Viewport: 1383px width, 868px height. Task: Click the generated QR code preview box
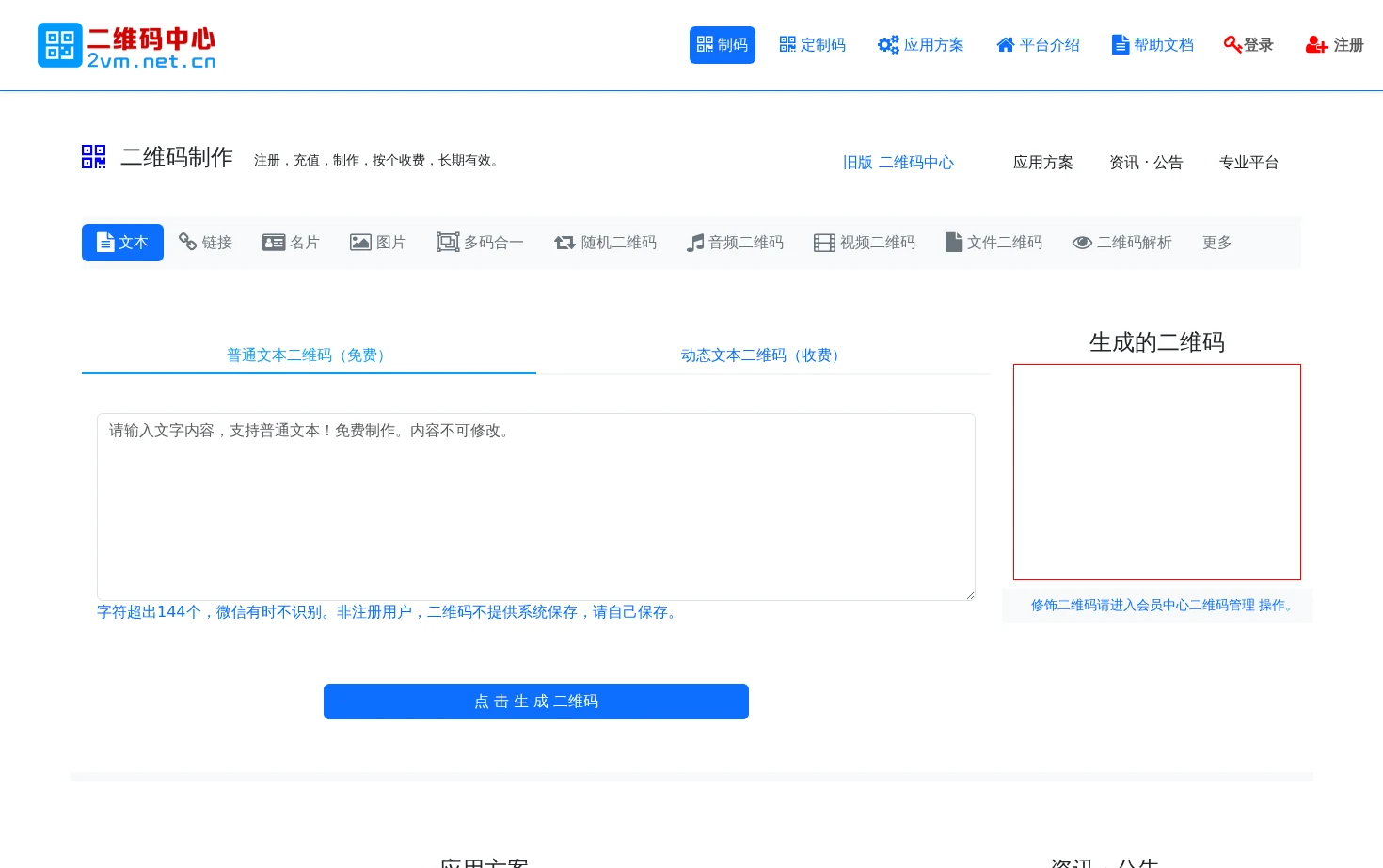(x=1157, y=472)
